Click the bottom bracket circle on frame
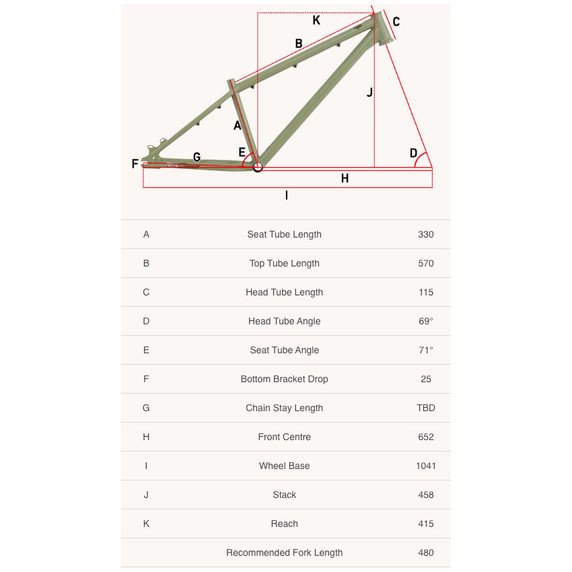 [258, 167]
